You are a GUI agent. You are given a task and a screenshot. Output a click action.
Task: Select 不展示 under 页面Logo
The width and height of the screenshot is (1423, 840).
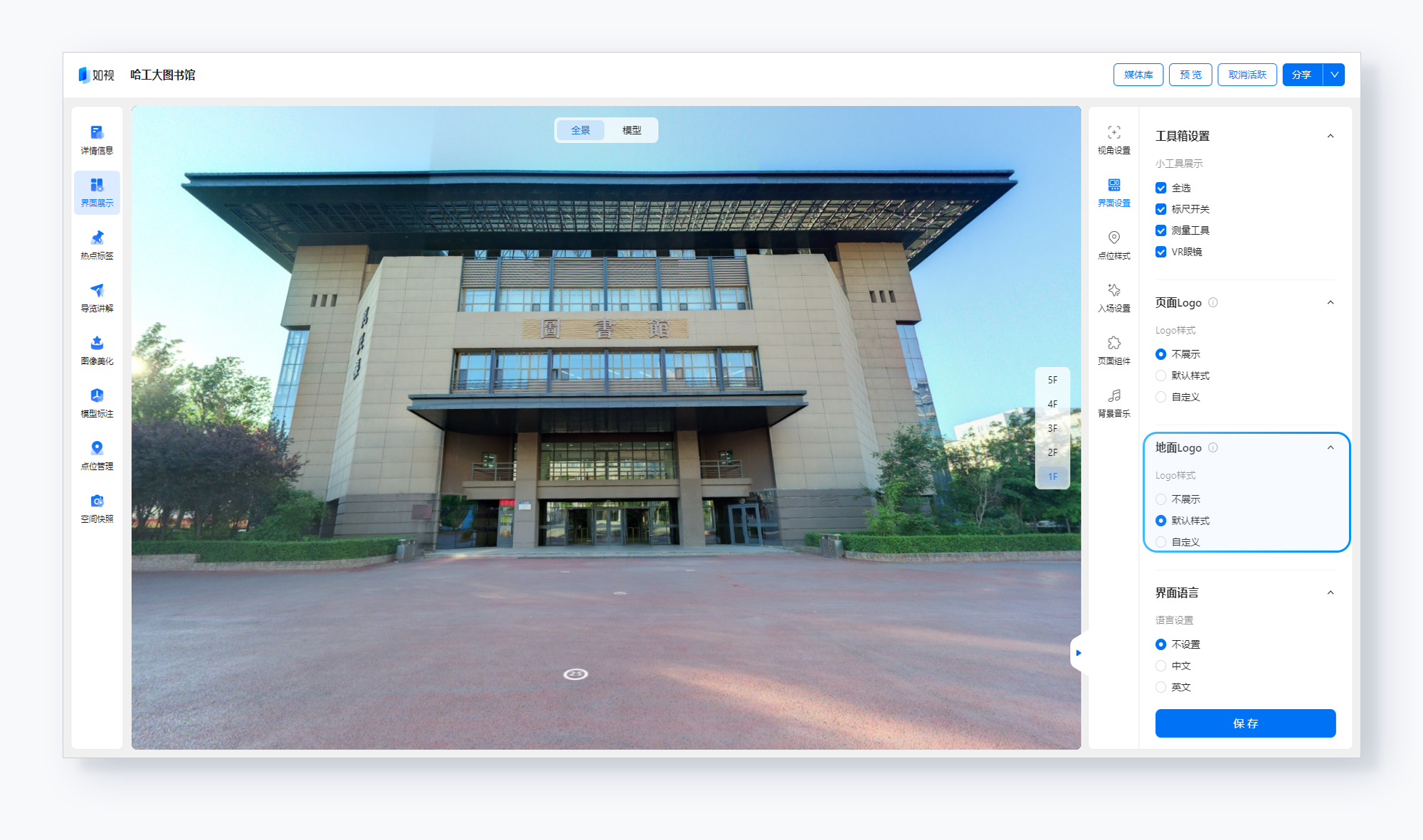(x=1160, y=354)
